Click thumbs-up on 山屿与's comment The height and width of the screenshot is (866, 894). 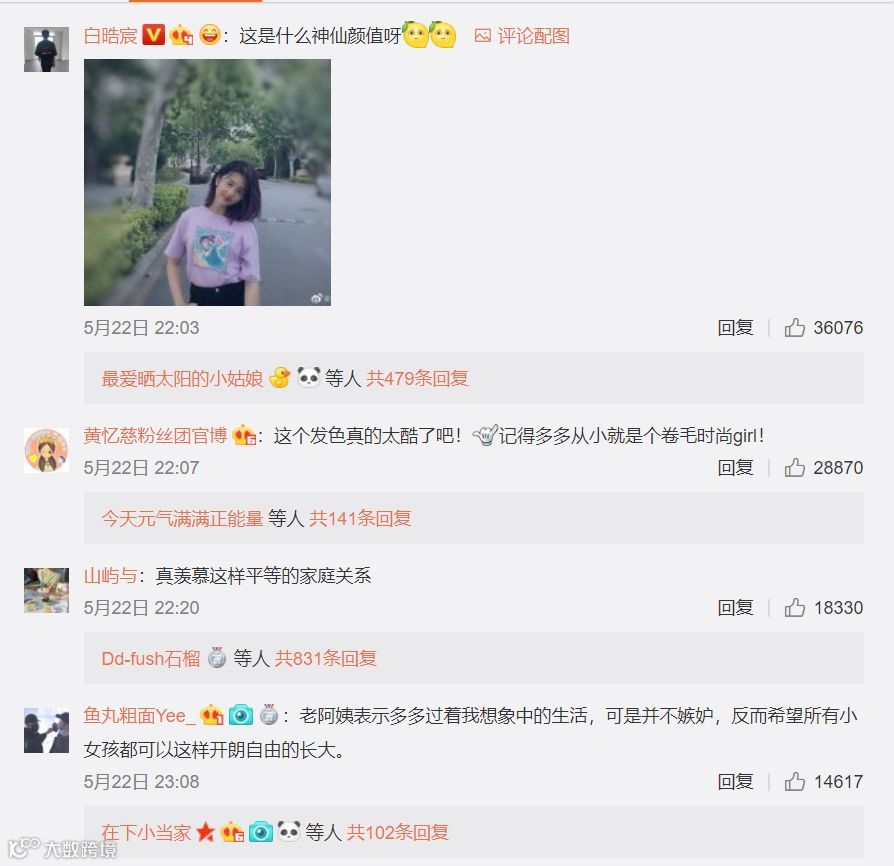point(794,608)
